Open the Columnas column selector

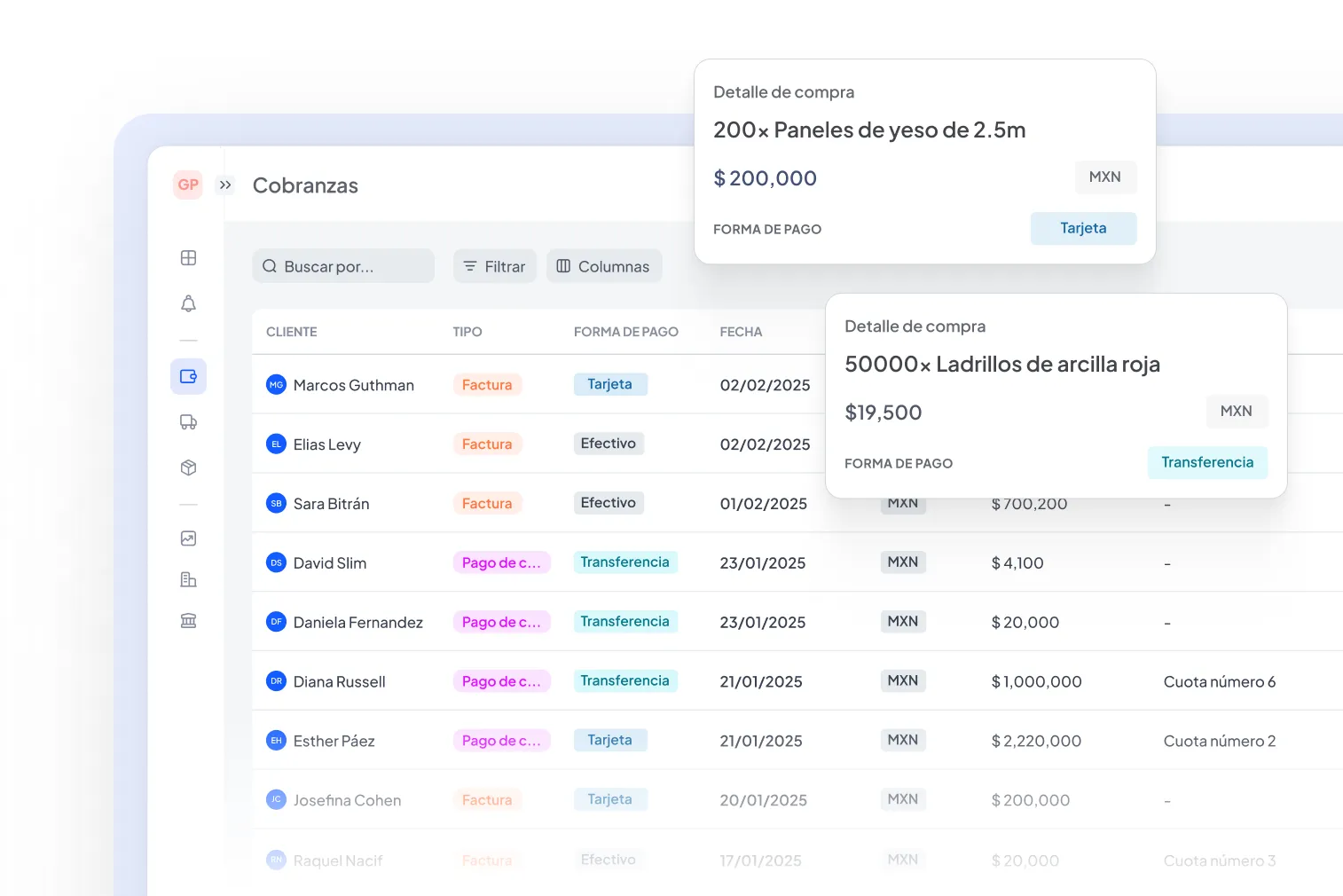point(604,265)
